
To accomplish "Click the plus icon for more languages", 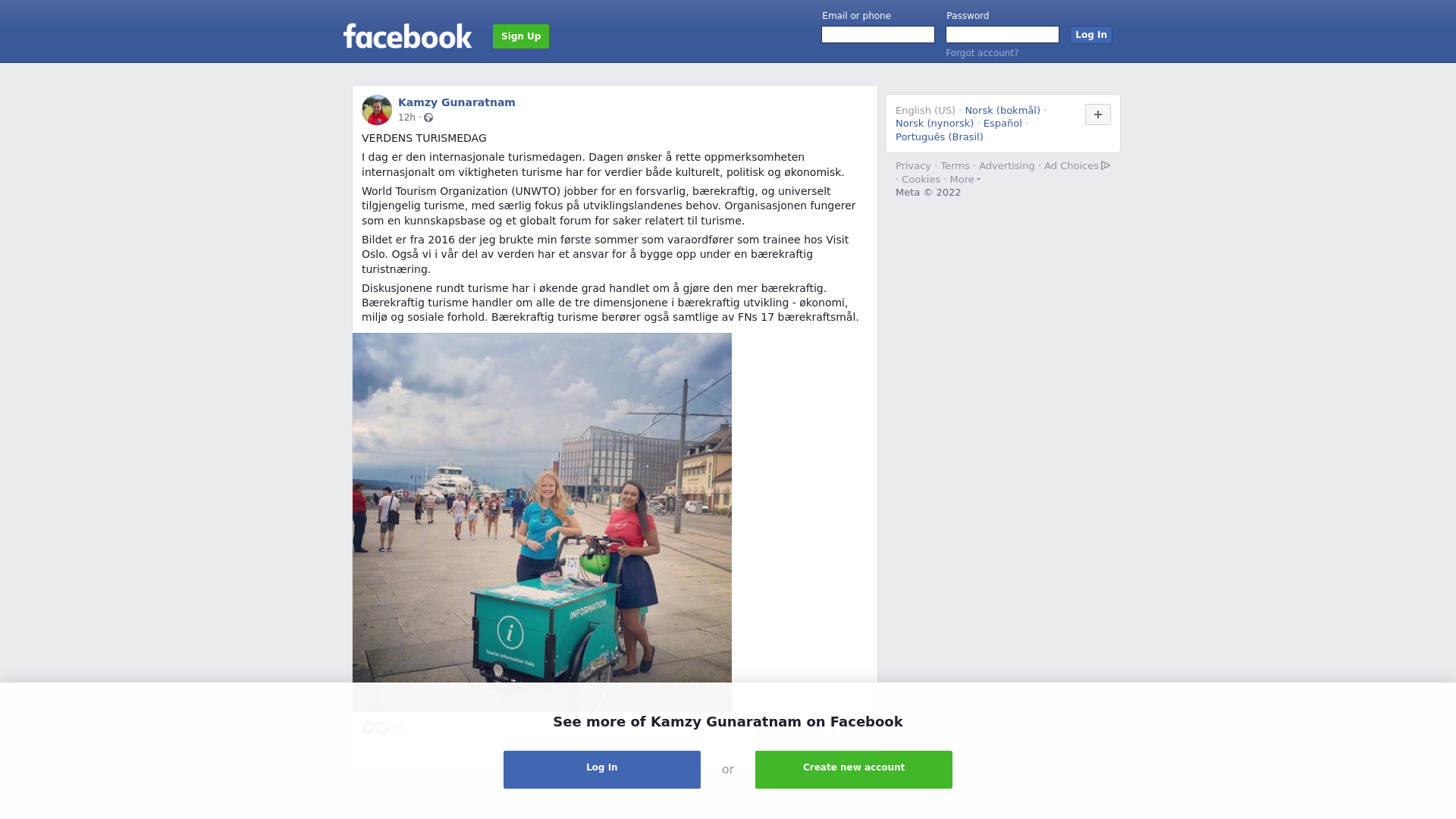I will click(1097, 115).
